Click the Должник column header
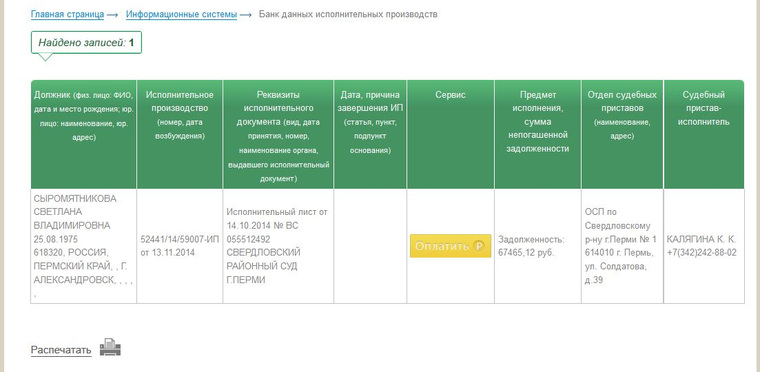The height and width of the screenshot is (372, 760). [83, 134]
